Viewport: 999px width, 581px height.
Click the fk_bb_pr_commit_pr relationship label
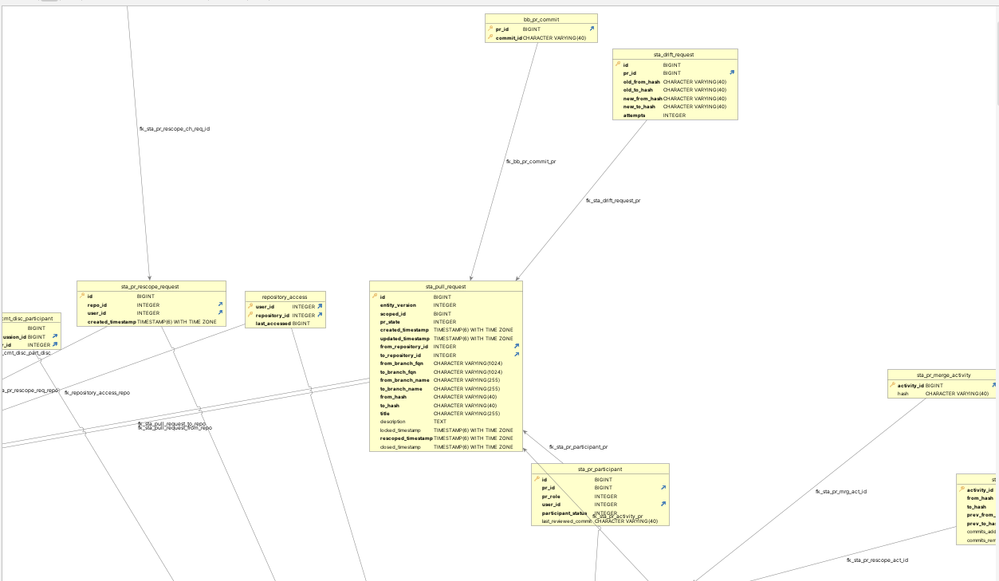[532, 161]
